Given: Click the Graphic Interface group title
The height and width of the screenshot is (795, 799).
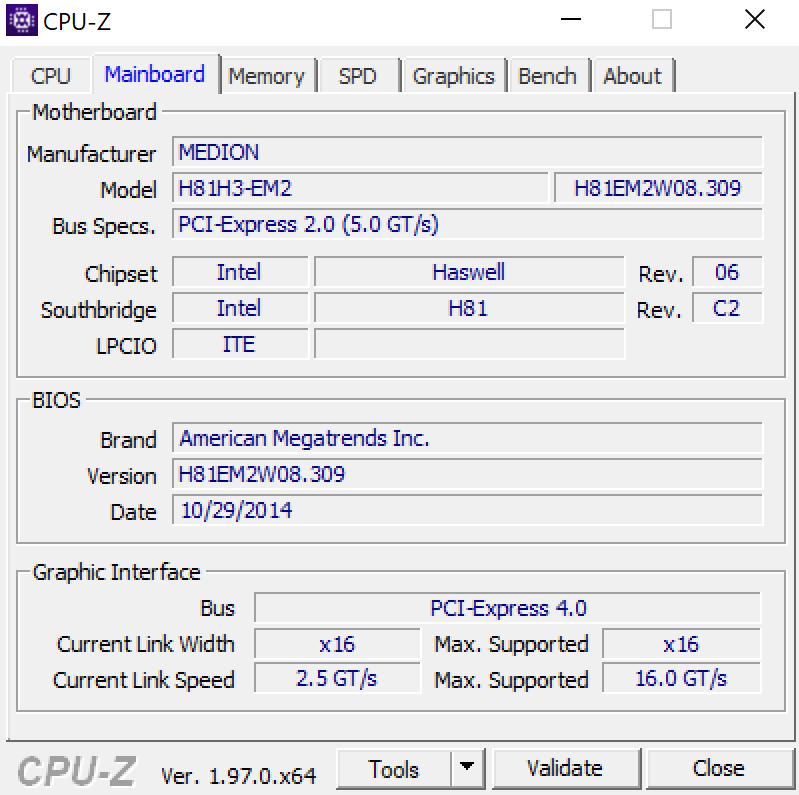Looking at the screenshot, I should [117, 572].
